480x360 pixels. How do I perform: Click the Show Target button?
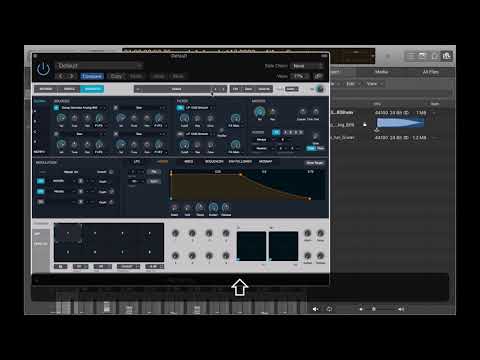pyautogui.click(x=315, y=163)
